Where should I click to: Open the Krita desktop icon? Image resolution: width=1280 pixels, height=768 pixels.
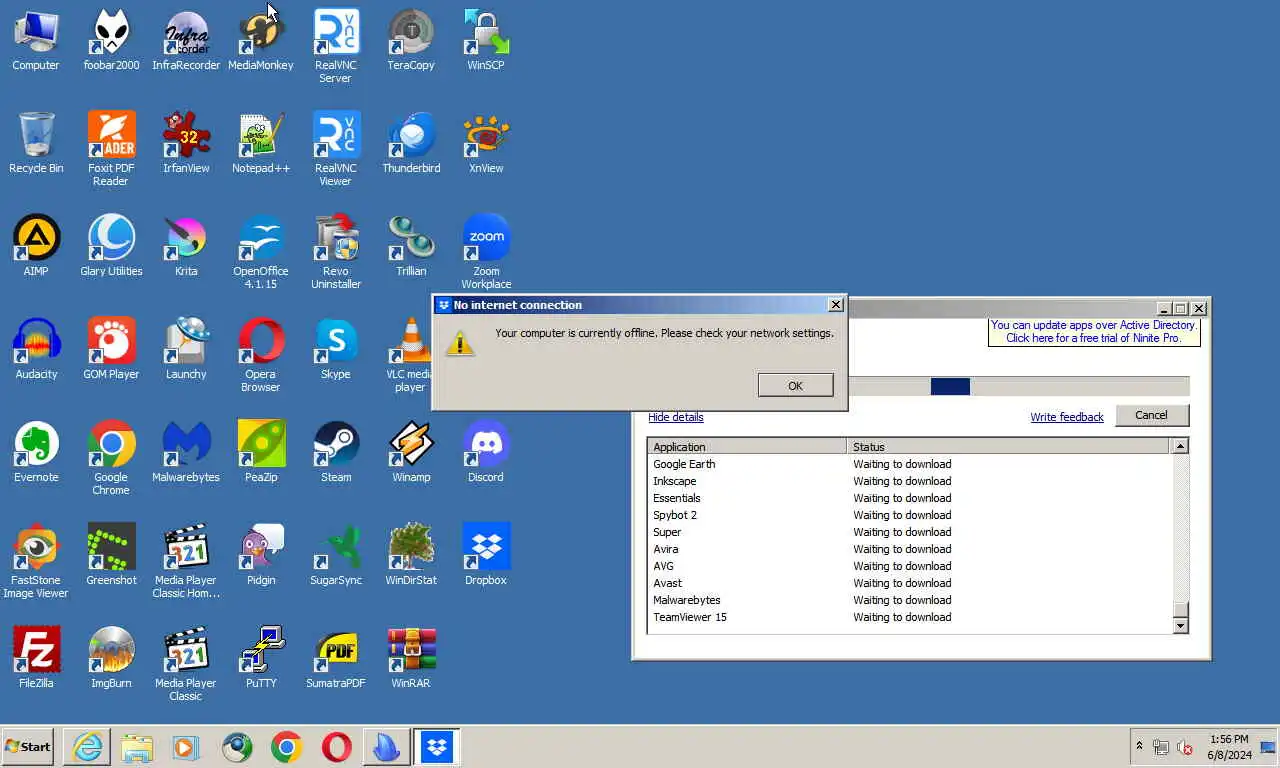click(x=186, y=246)
